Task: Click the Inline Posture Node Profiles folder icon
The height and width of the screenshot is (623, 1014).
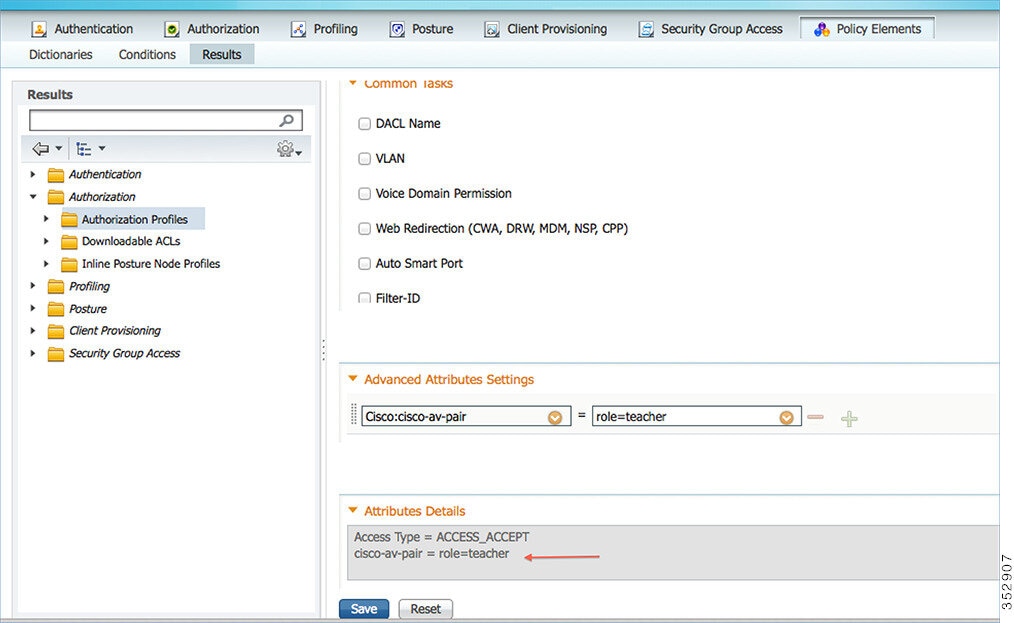Action: click(69, 264)
